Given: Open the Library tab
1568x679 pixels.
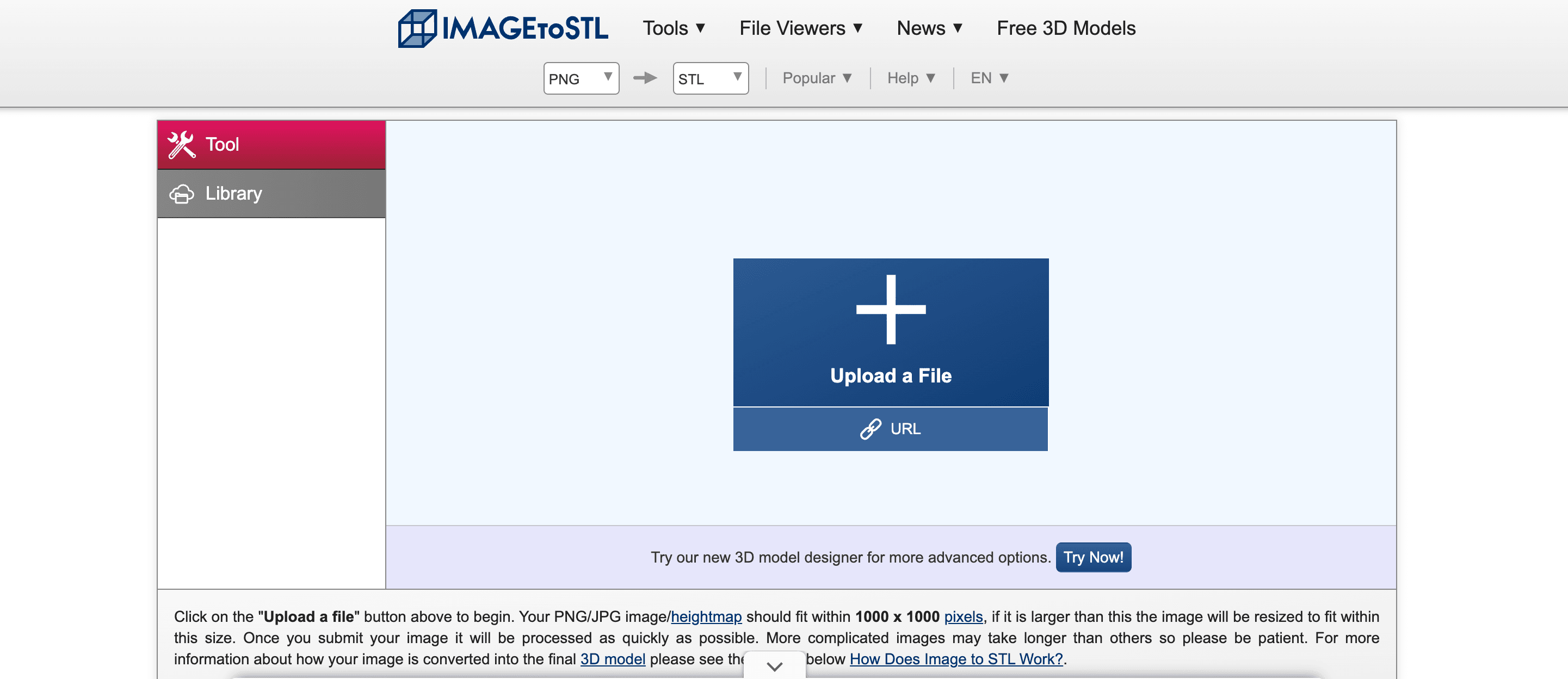Looking at the screenshot, I should (x=271, y=193).
